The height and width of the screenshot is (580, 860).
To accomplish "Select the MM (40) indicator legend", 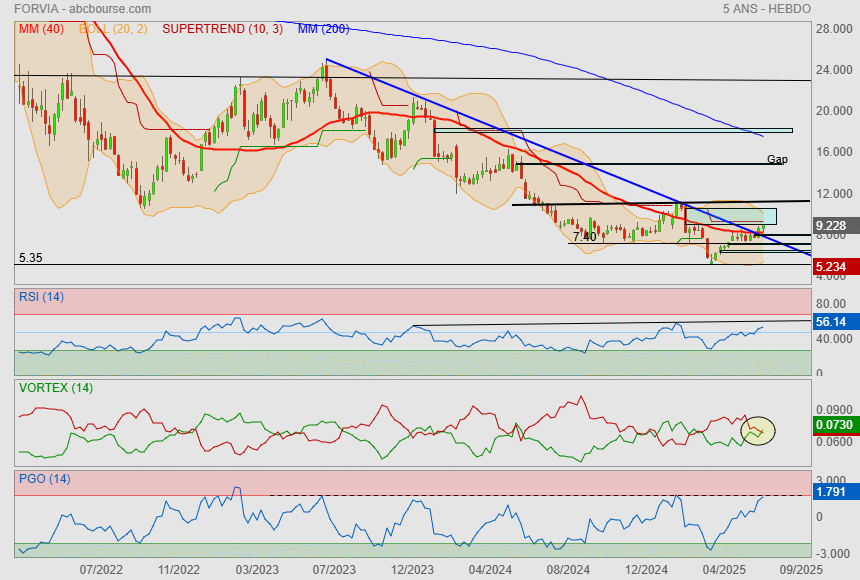I will click(x=41, y=29).
